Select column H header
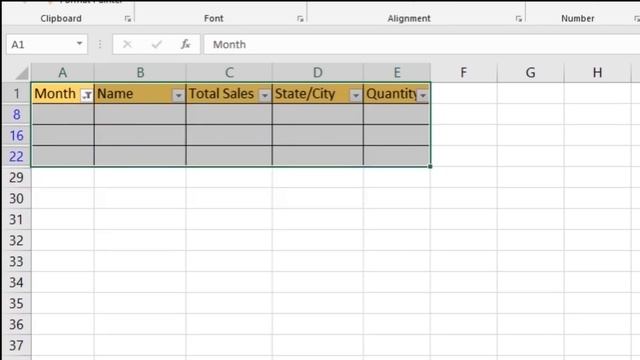640x360 pixels. click(598, 73)
